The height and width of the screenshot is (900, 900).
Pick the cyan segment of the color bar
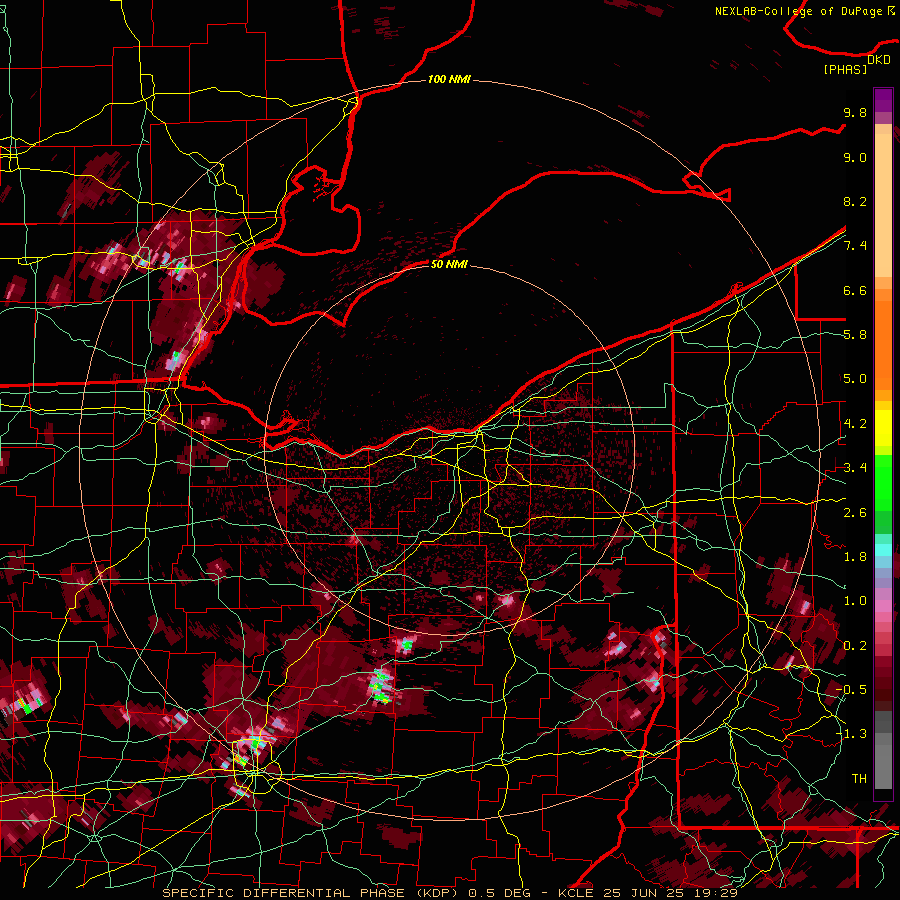(883, 549)
